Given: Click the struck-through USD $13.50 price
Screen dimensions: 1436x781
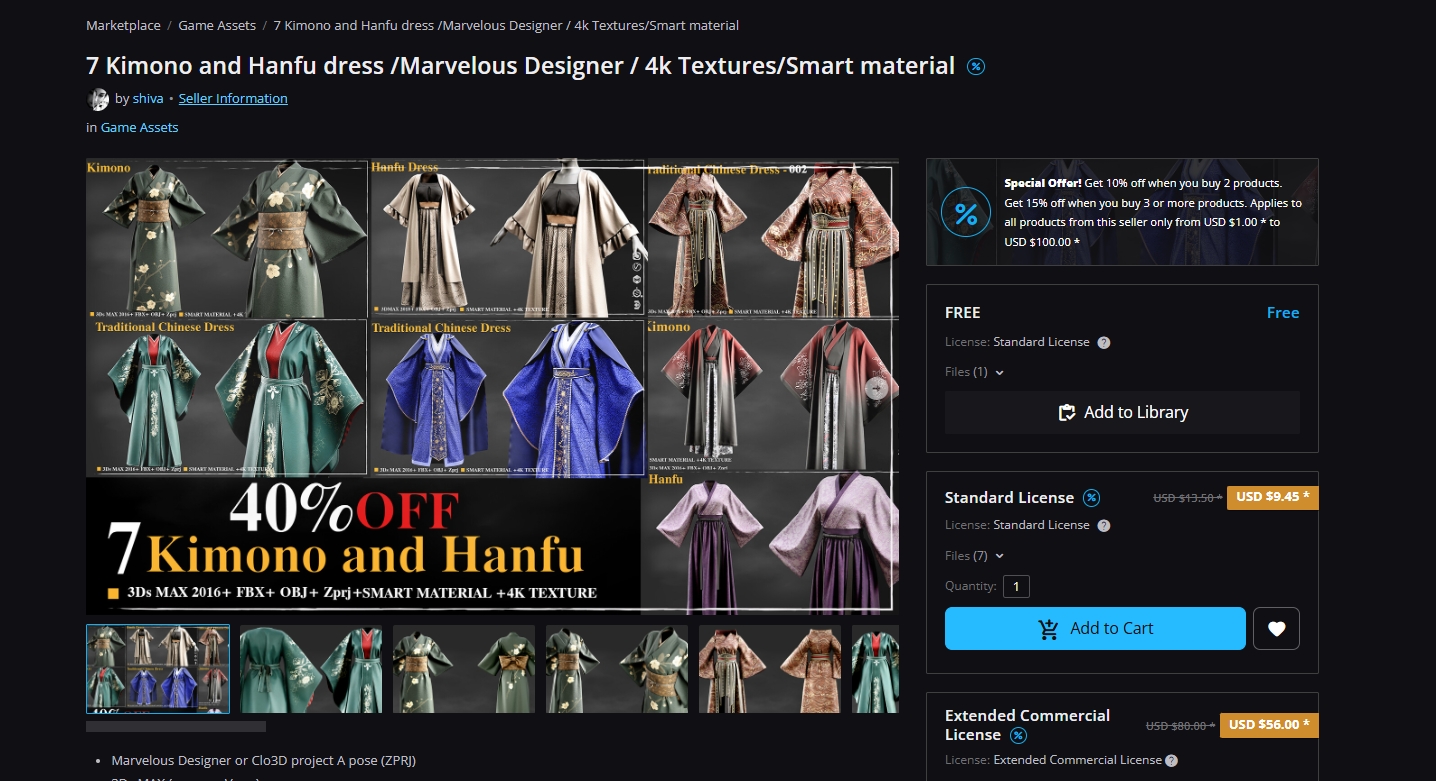Looking at the screenshot, I should pyautogui.click(x=1188, y=498).
